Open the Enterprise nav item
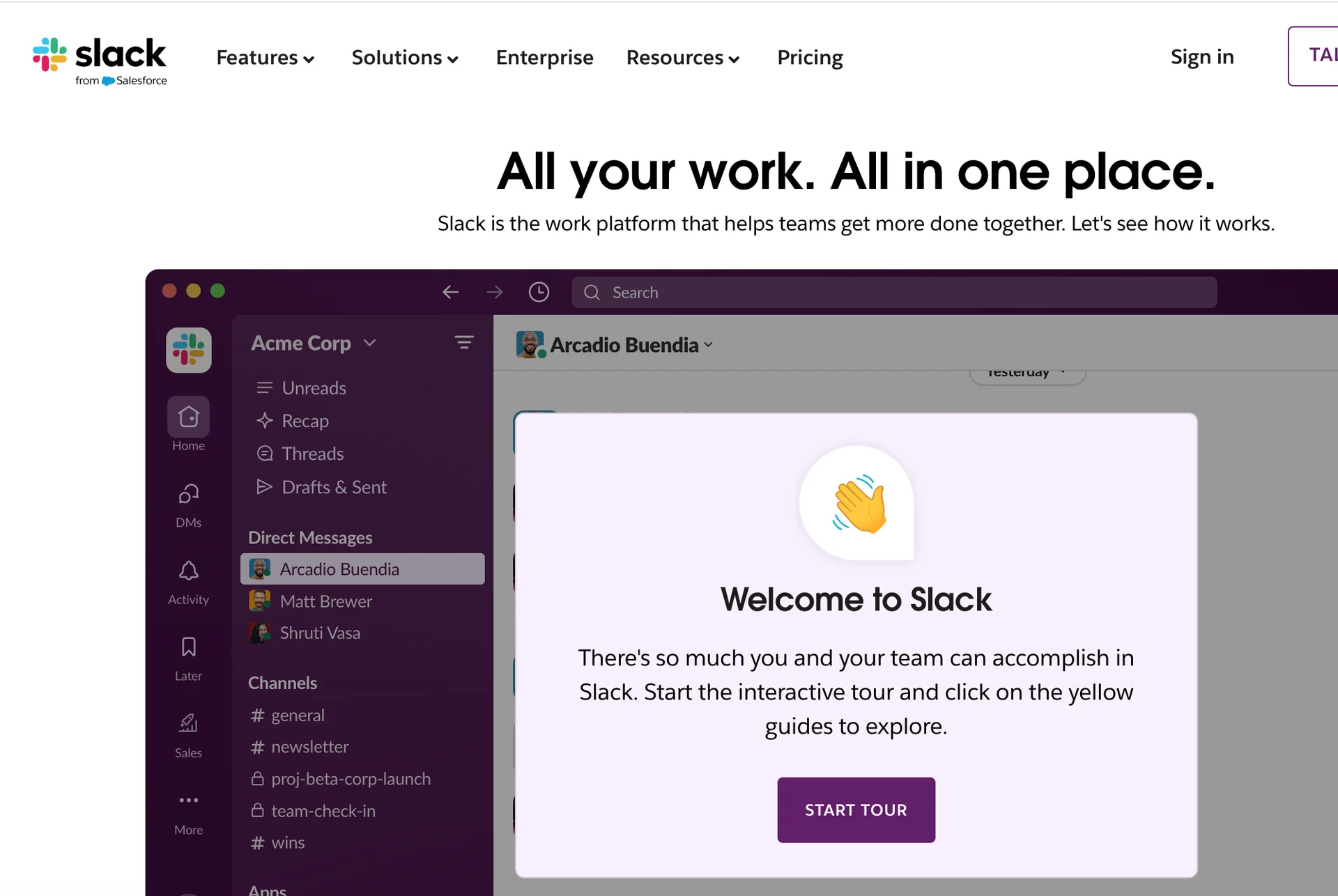Viewport: 1338px width, 896px height. tap(544, 57)
